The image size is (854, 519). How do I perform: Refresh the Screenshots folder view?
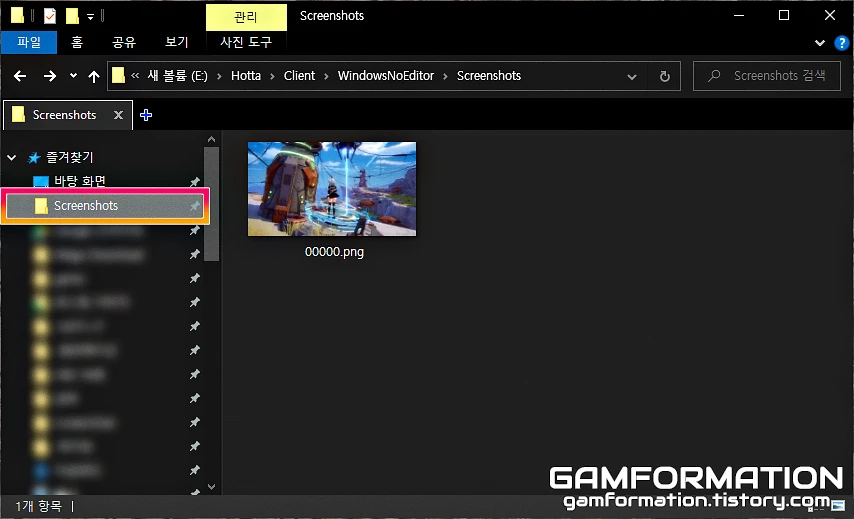click(664, 76)
